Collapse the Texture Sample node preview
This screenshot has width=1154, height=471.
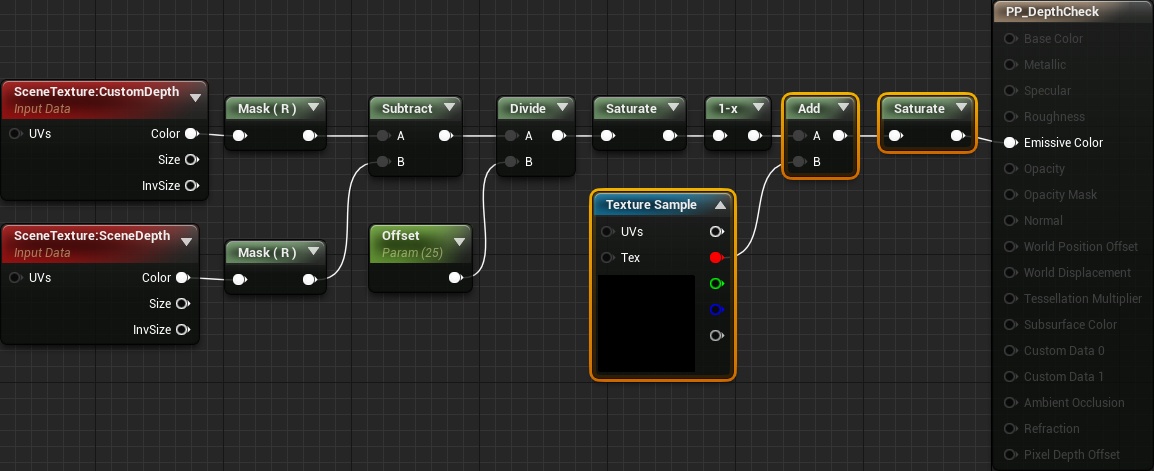click(x=721, y=205)
